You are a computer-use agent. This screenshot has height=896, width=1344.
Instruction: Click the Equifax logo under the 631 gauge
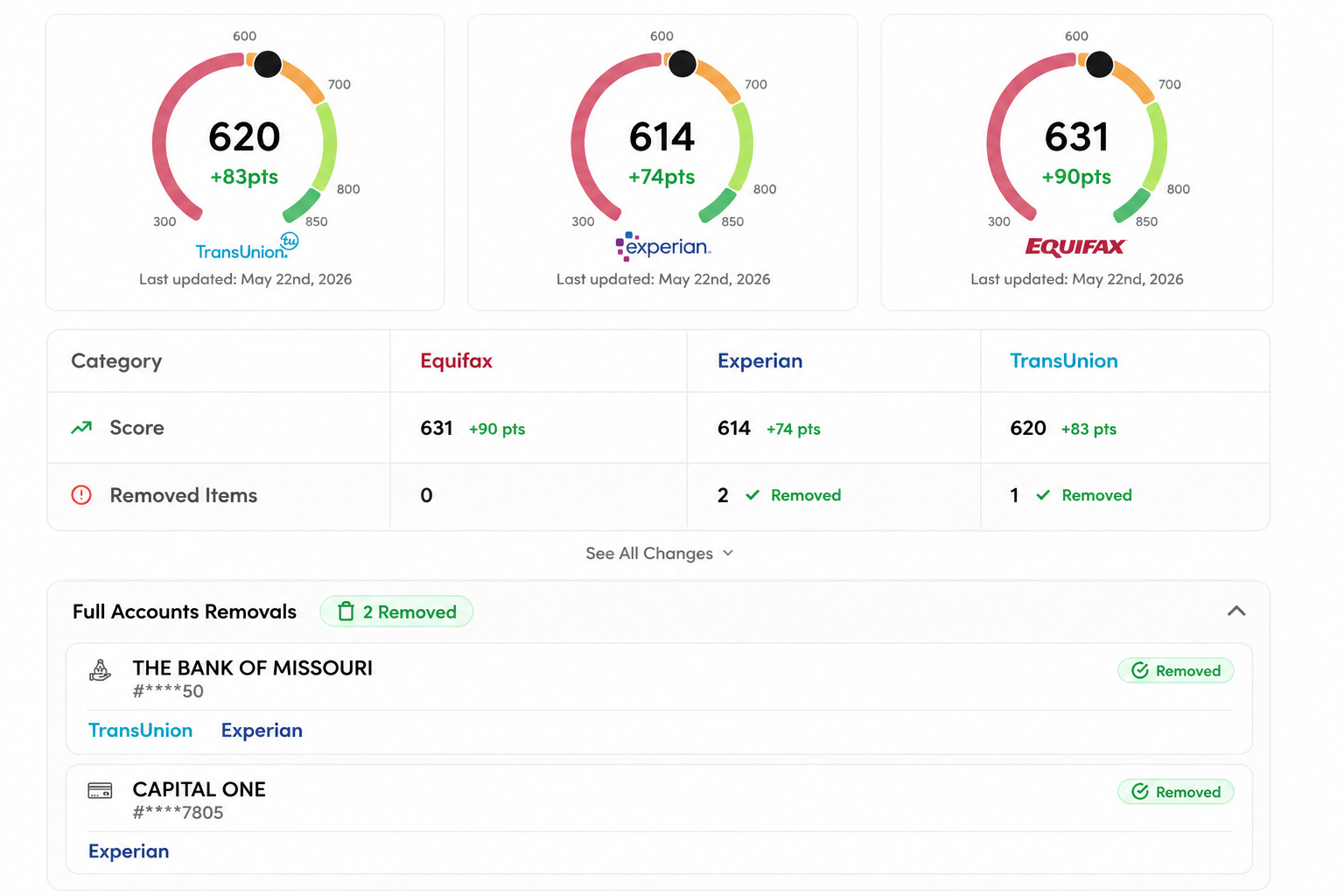(x=1075, y=247)
